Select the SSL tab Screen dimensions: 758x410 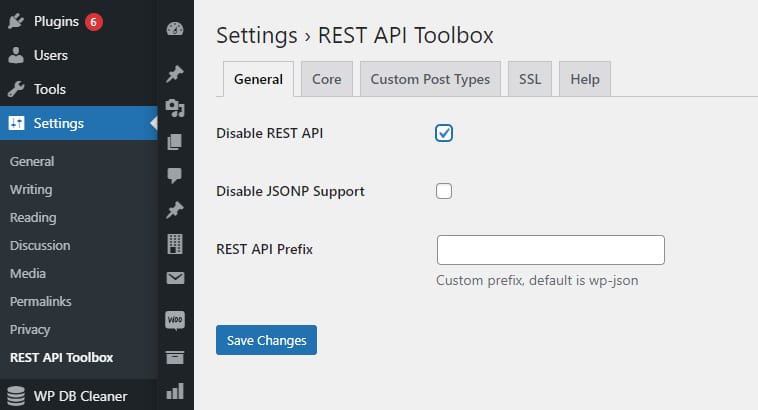(530, 79)
